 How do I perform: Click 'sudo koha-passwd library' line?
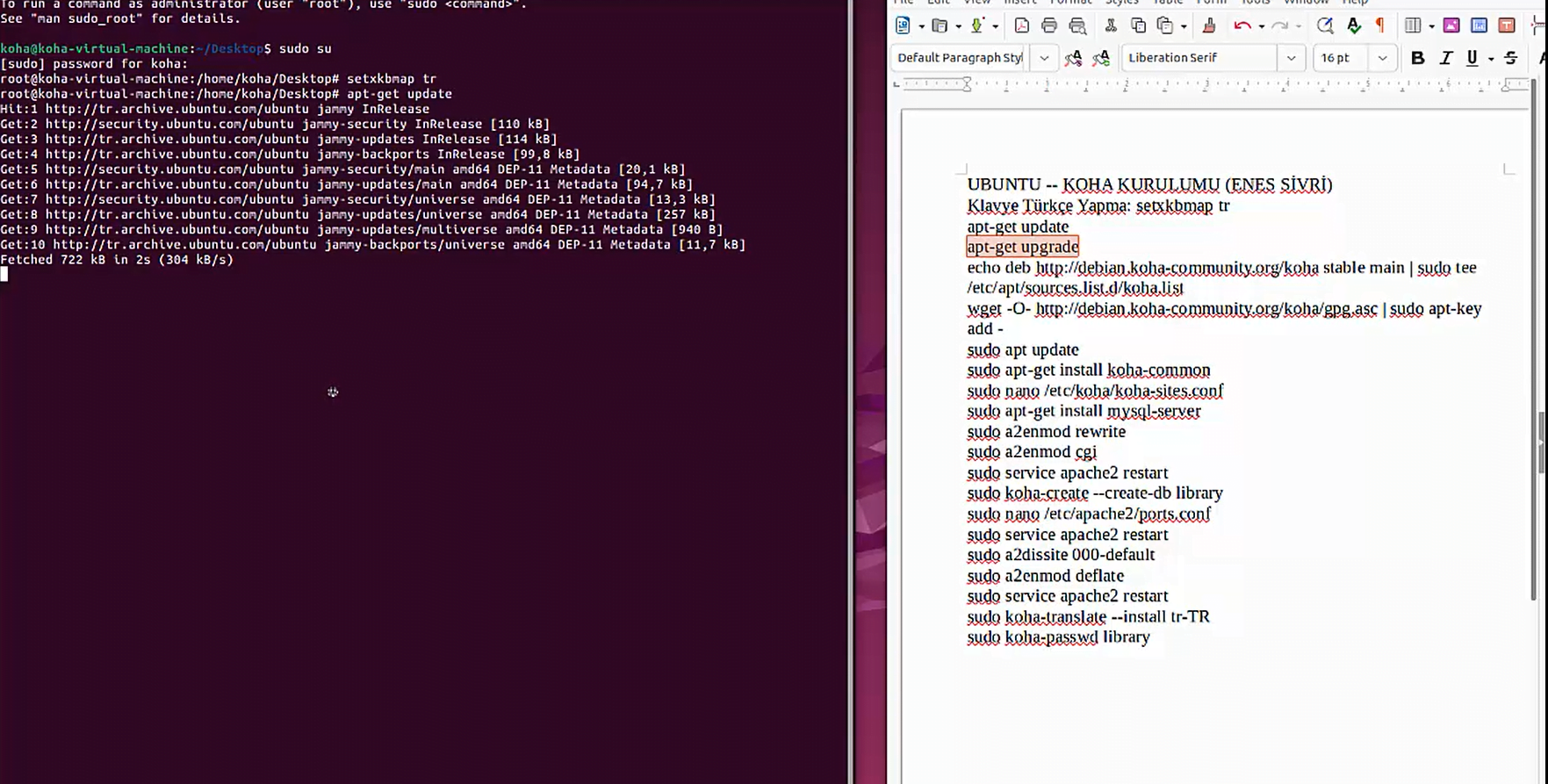[1058, 637]
